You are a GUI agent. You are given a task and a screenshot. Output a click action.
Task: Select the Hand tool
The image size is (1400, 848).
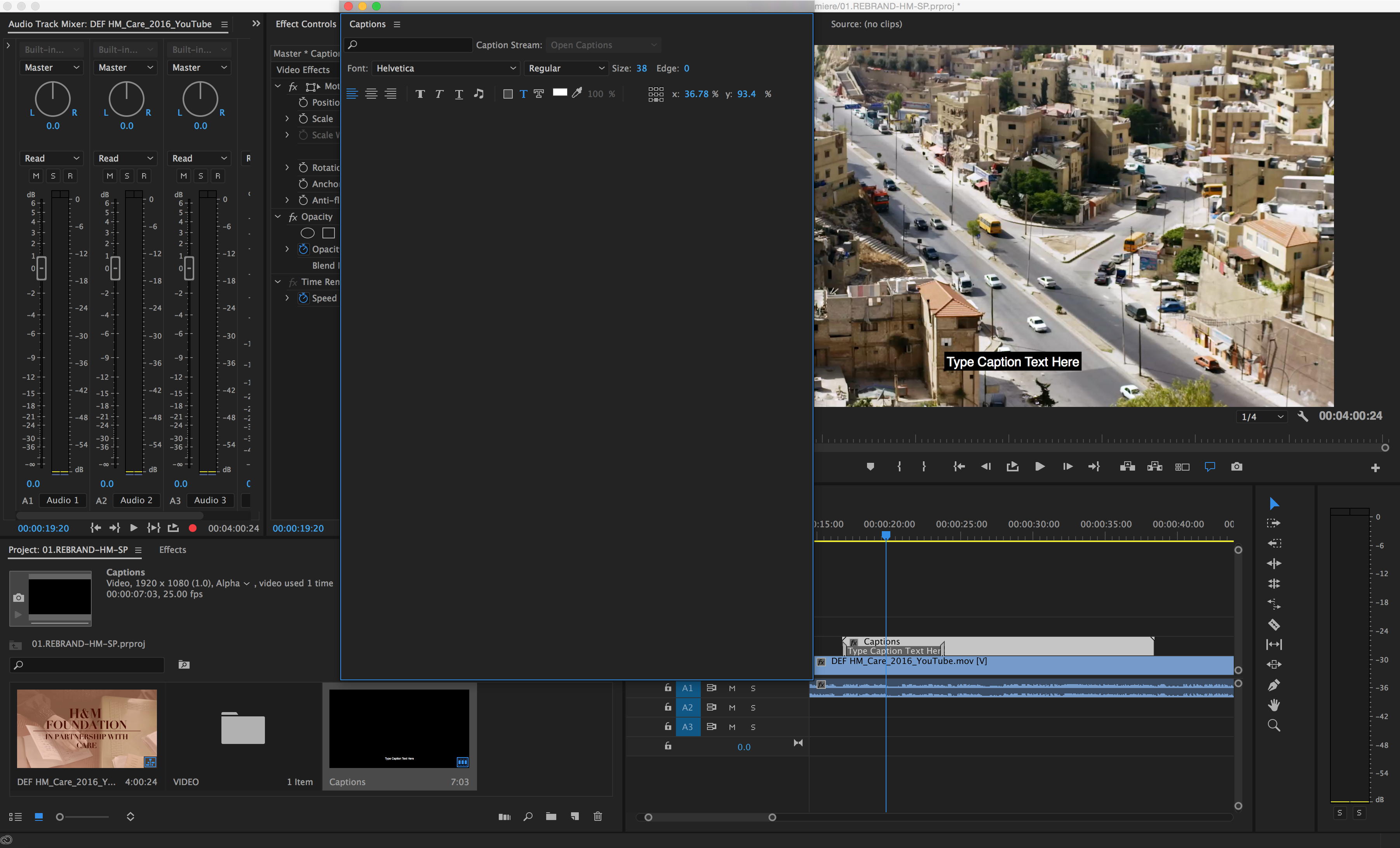point(1274,705)
